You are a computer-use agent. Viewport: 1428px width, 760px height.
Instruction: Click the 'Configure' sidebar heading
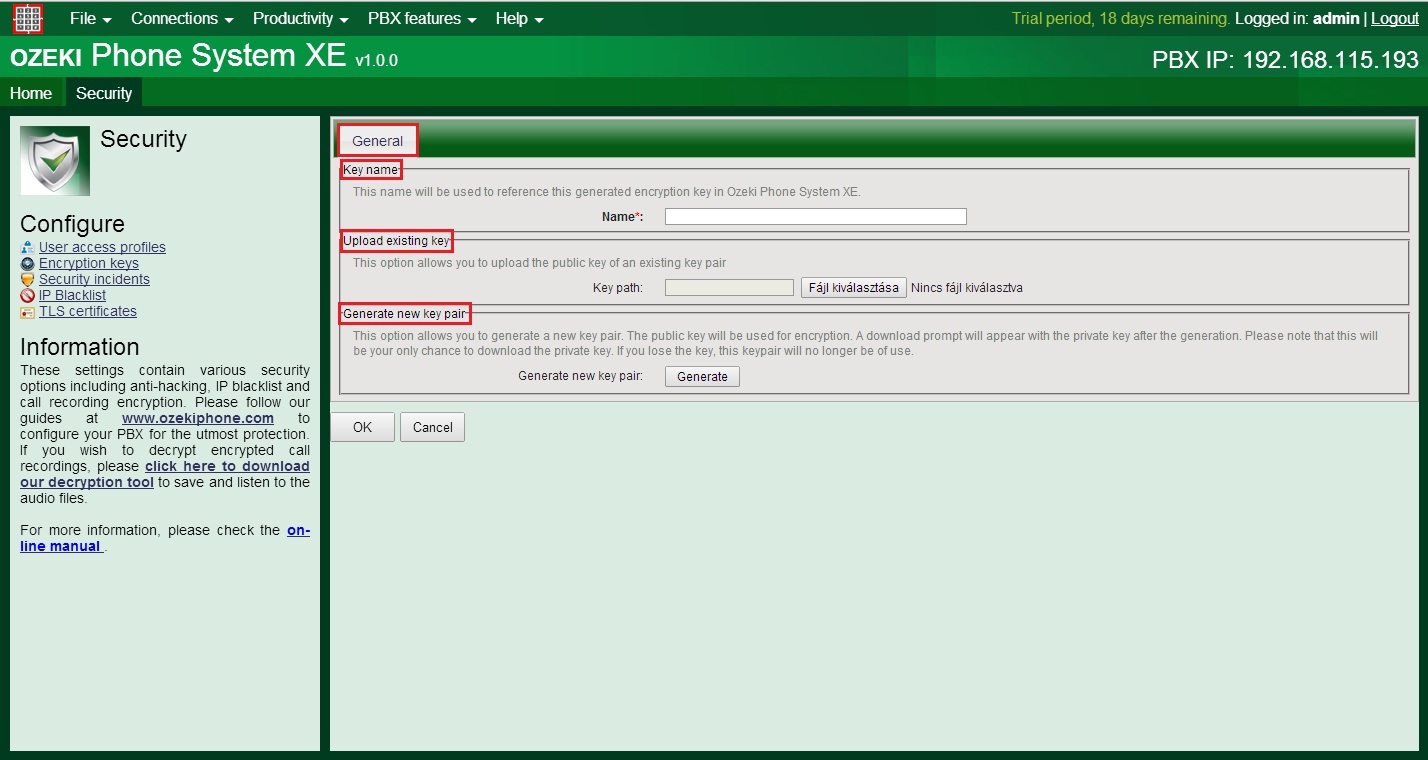(72, 224)
